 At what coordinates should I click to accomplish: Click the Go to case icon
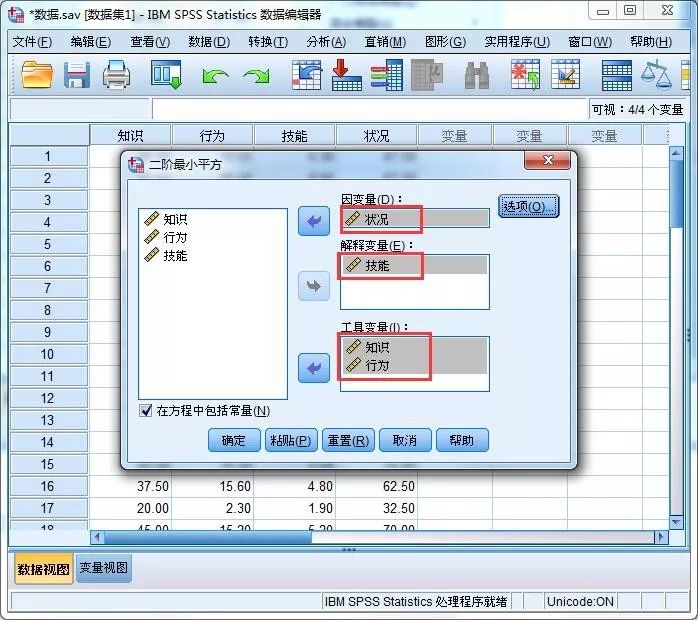[307, 75]
